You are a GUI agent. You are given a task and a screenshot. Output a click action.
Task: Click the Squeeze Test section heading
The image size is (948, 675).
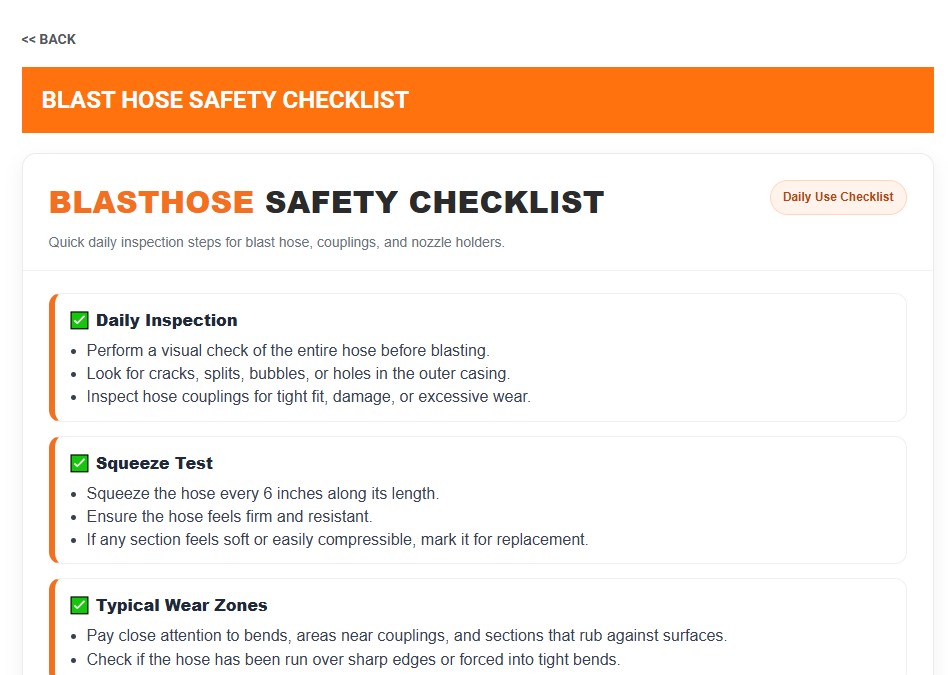click(155, 463)
